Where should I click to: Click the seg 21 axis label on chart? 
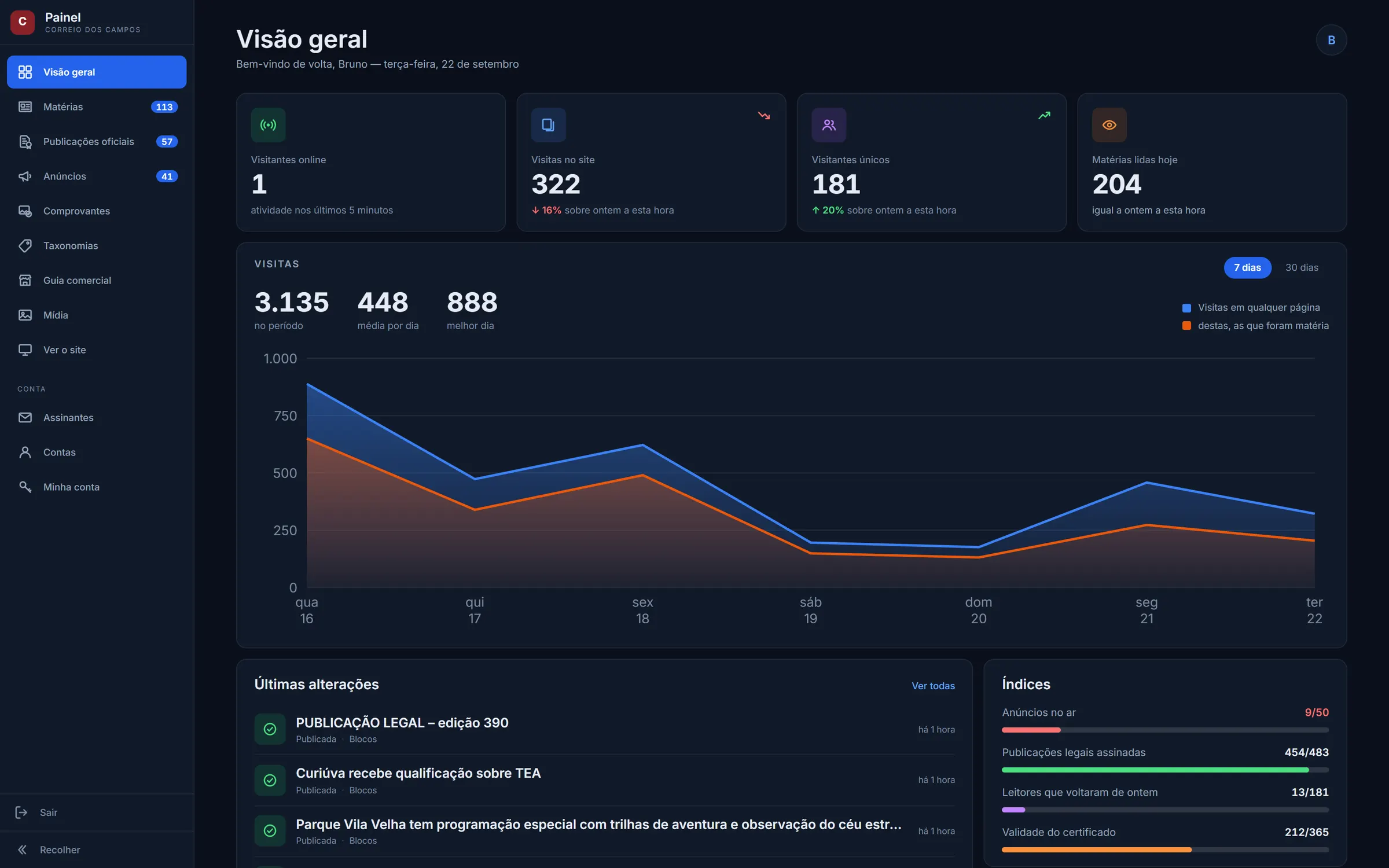coord(1147,610)
